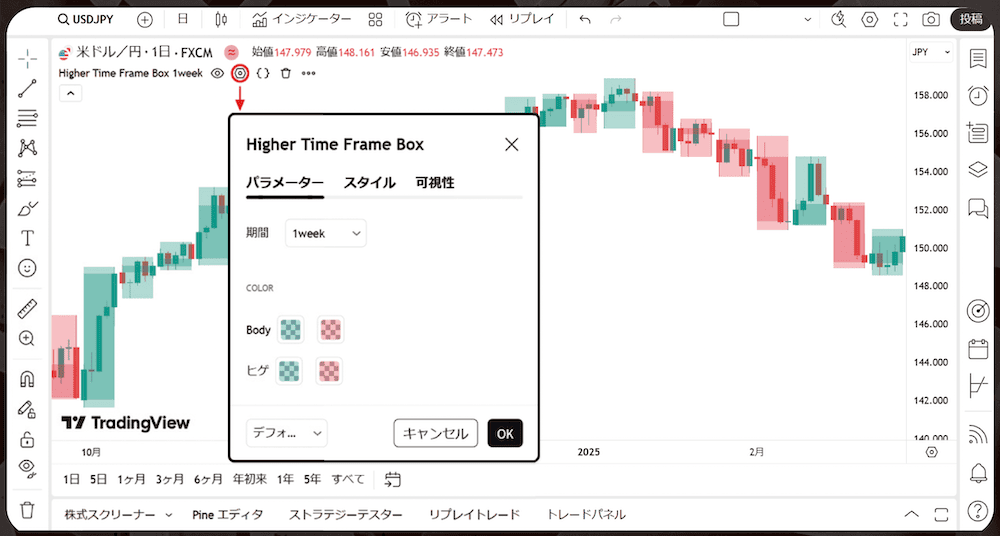Open the alerts alarm clock panel
The image size is (1000, 536).
[x=978, y=96]
